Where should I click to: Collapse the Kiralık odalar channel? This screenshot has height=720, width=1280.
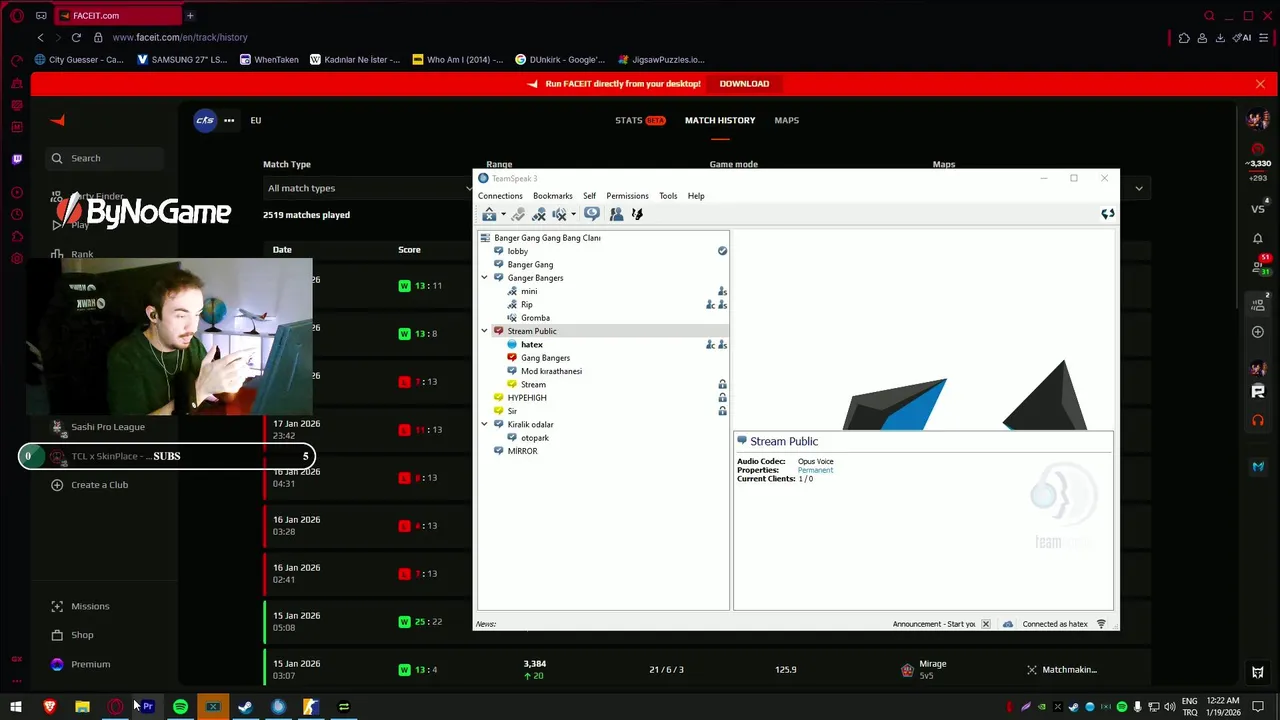point(485,424)
